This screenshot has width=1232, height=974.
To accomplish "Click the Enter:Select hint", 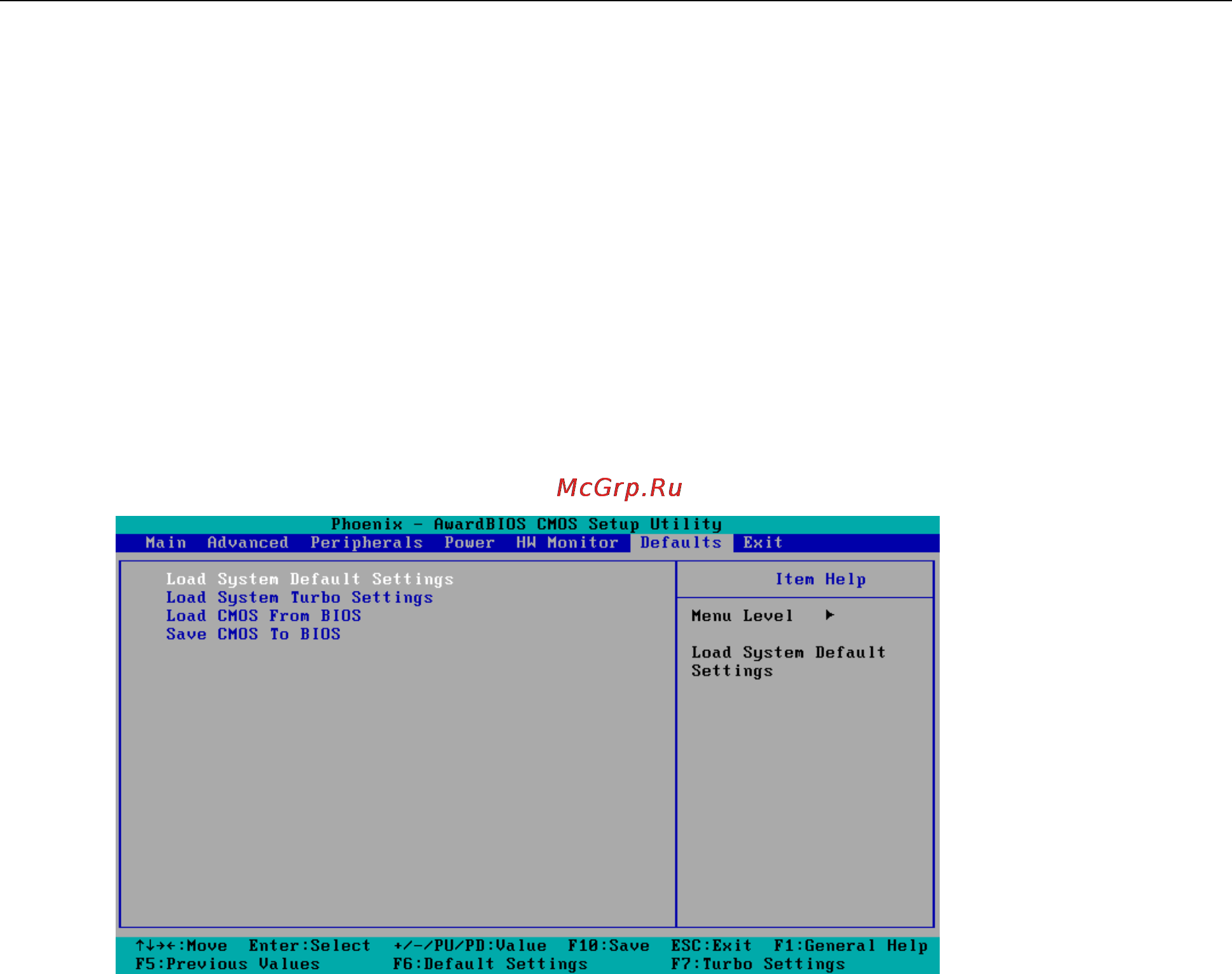I will [309, 946].
